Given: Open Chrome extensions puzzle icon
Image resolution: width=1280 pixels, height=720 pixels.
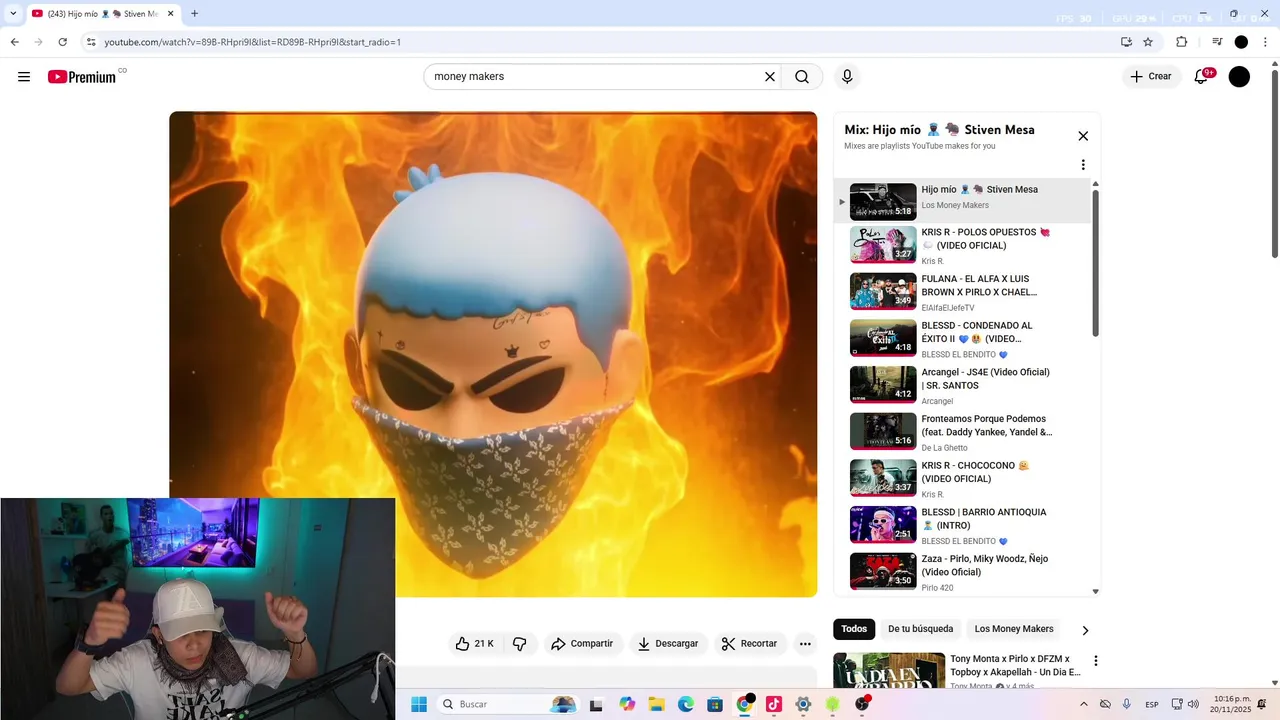Looking at the screenshot, I should point(1182,42).
